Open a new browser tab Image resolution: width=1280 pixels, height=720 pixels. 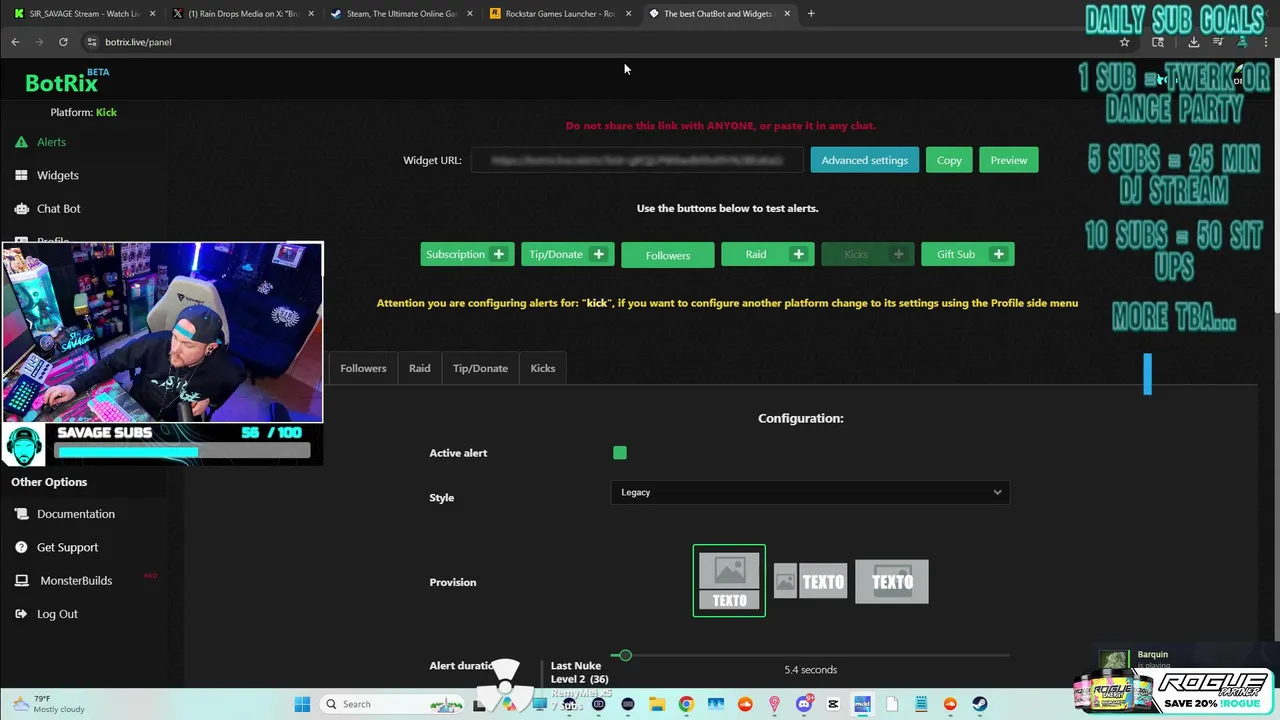[x=811, y=14]
